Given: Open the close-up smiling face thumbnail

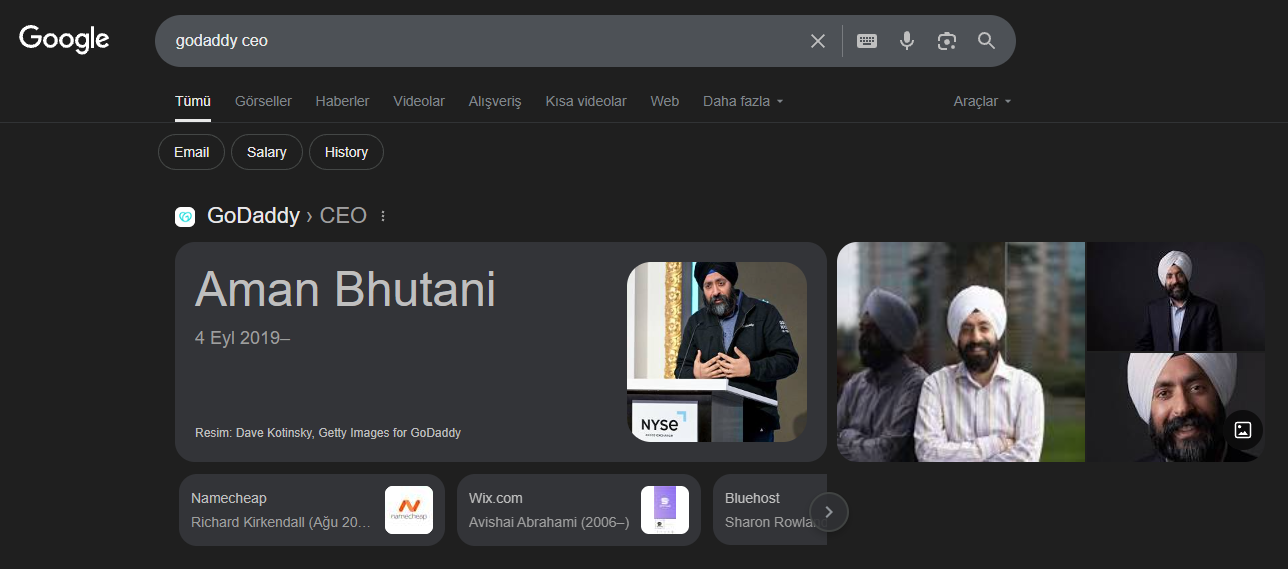Looking at the screenshot, I should [1176, 407].
